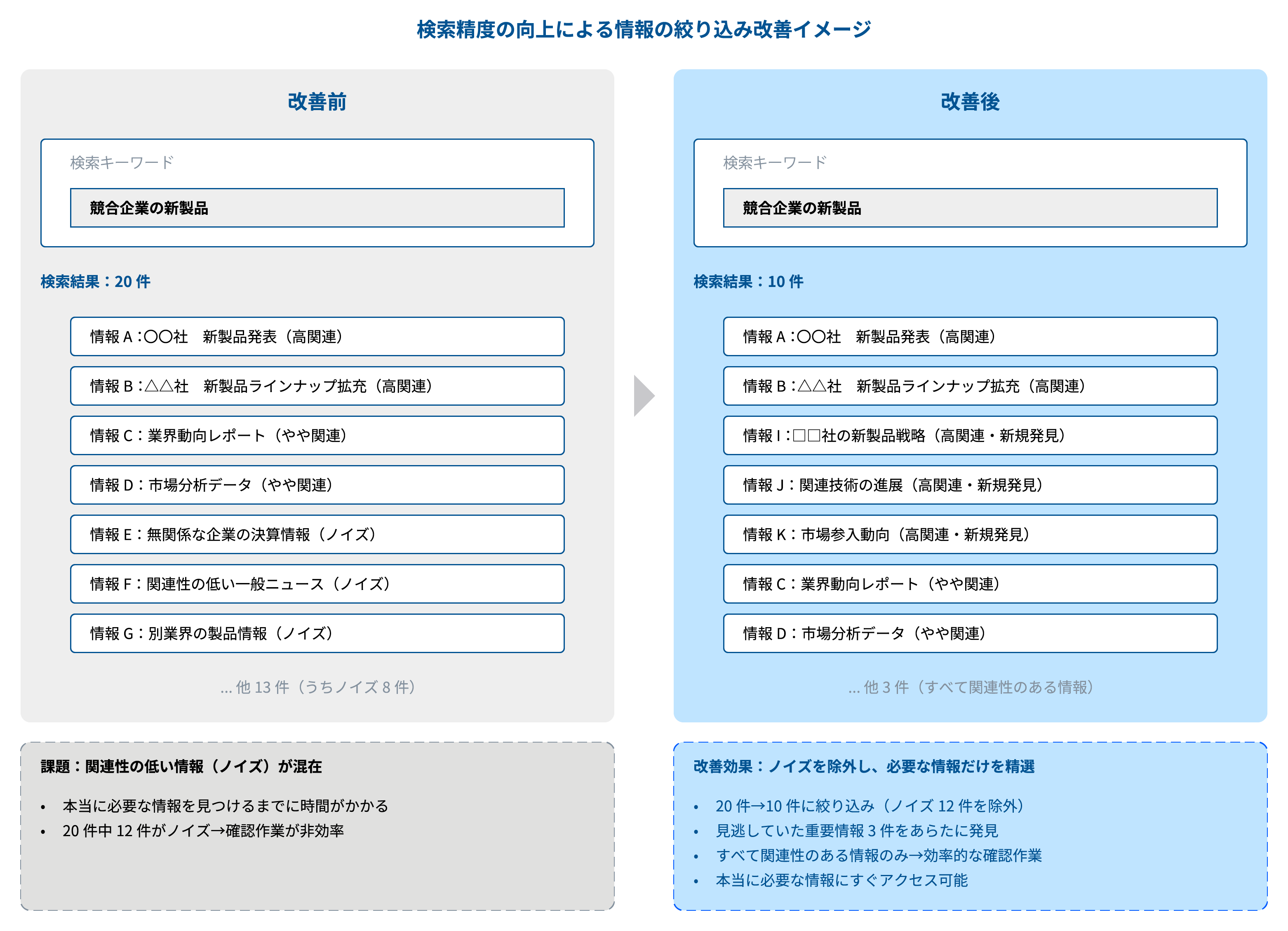Click the search keyword field in the 改善前 panel

tap(317, 208)
